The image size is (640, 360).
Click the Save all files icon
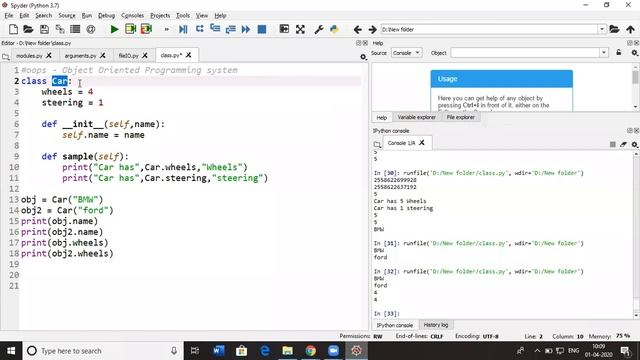[x=60, y=29]
